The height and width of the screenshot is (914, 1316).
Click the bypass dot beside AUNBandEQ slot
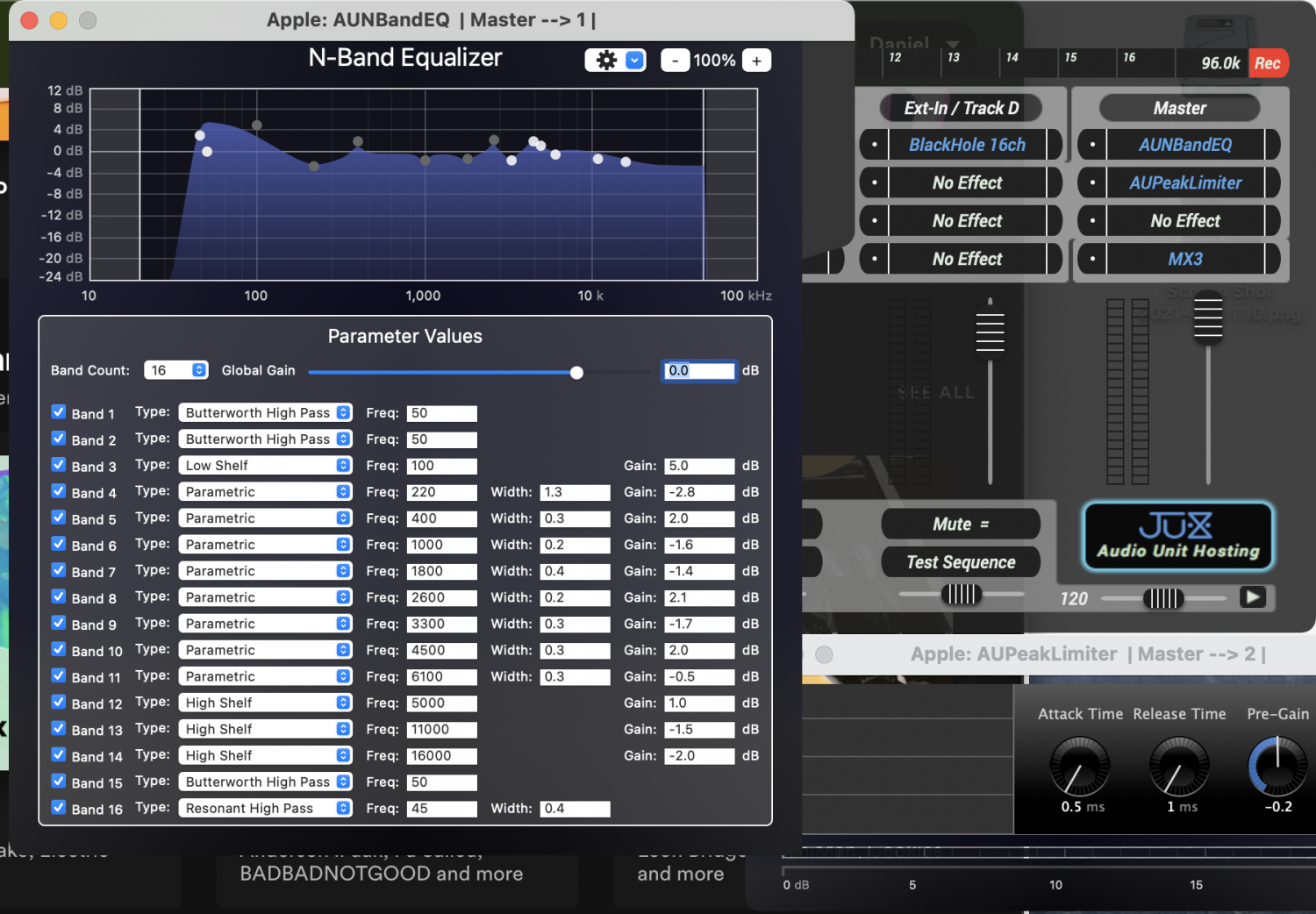1092,145
